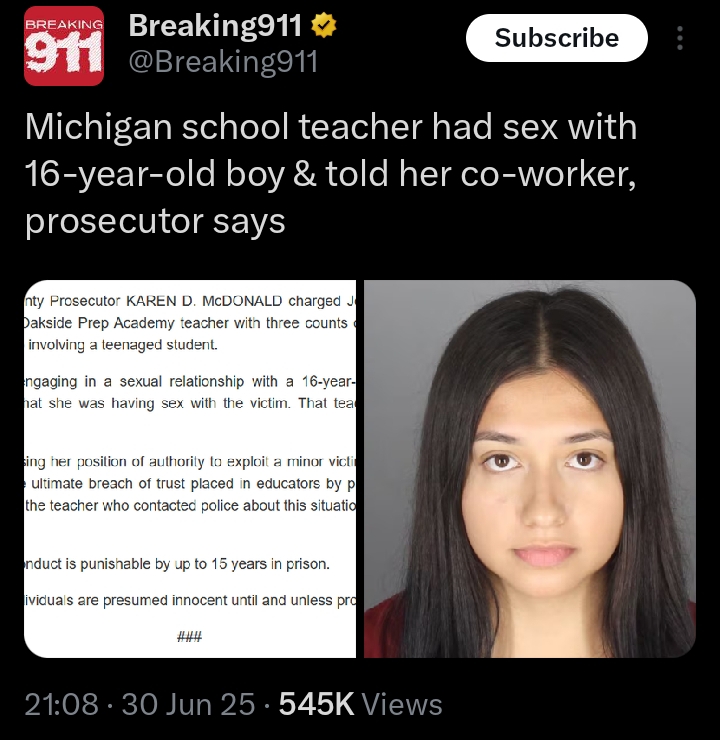
Task: Click the 21:08 post timestamp
Action: (61, 704)
